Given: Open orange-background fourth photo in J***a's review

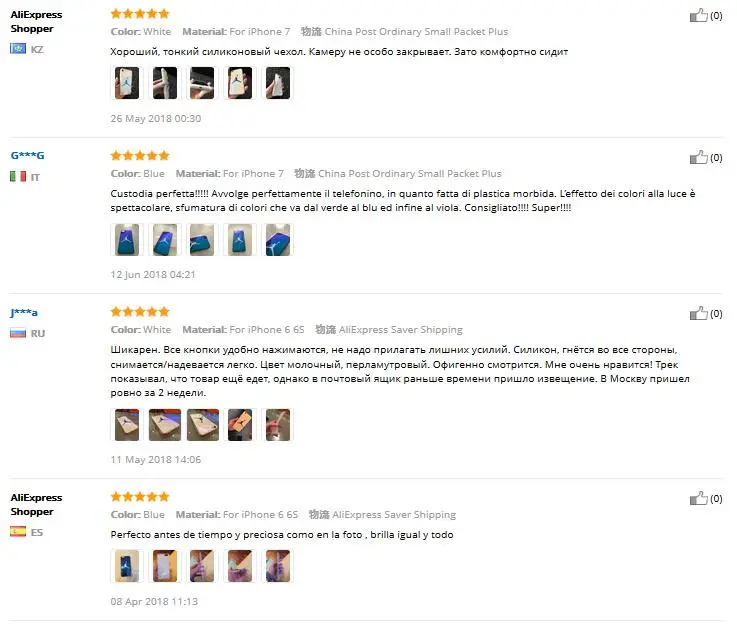Looking at the screenshot, I should point(240,424).
